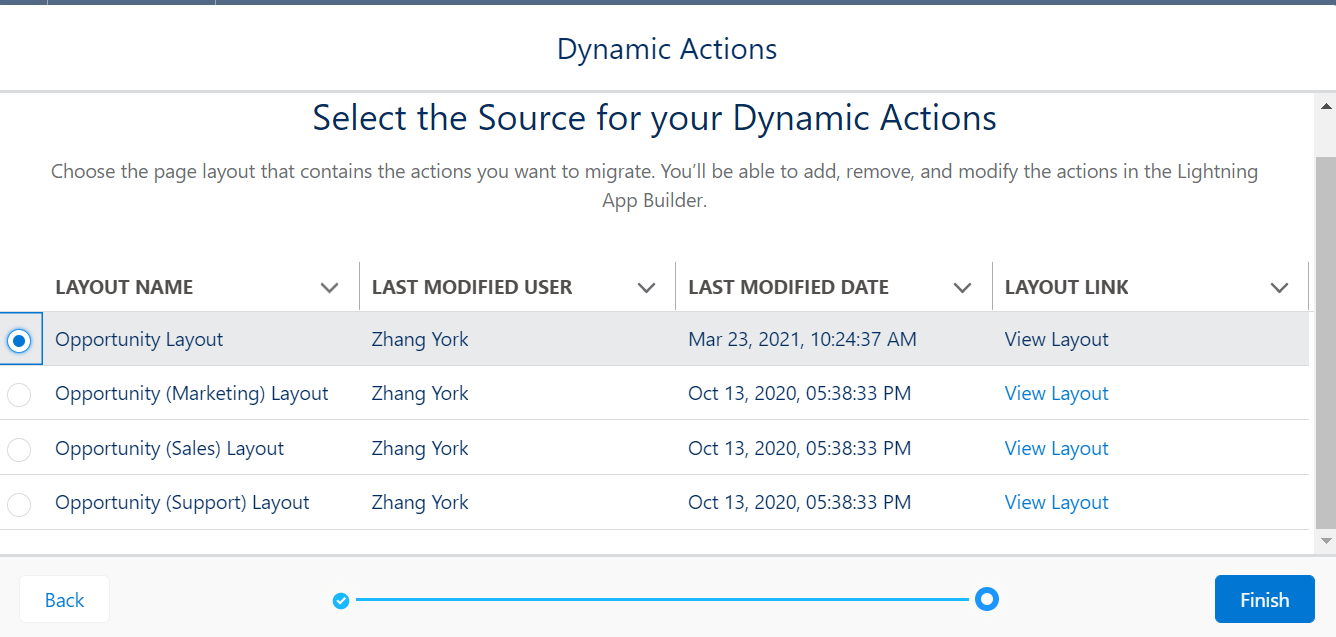Click View Layout for Opportunity Layout row

coord(1056,339)
